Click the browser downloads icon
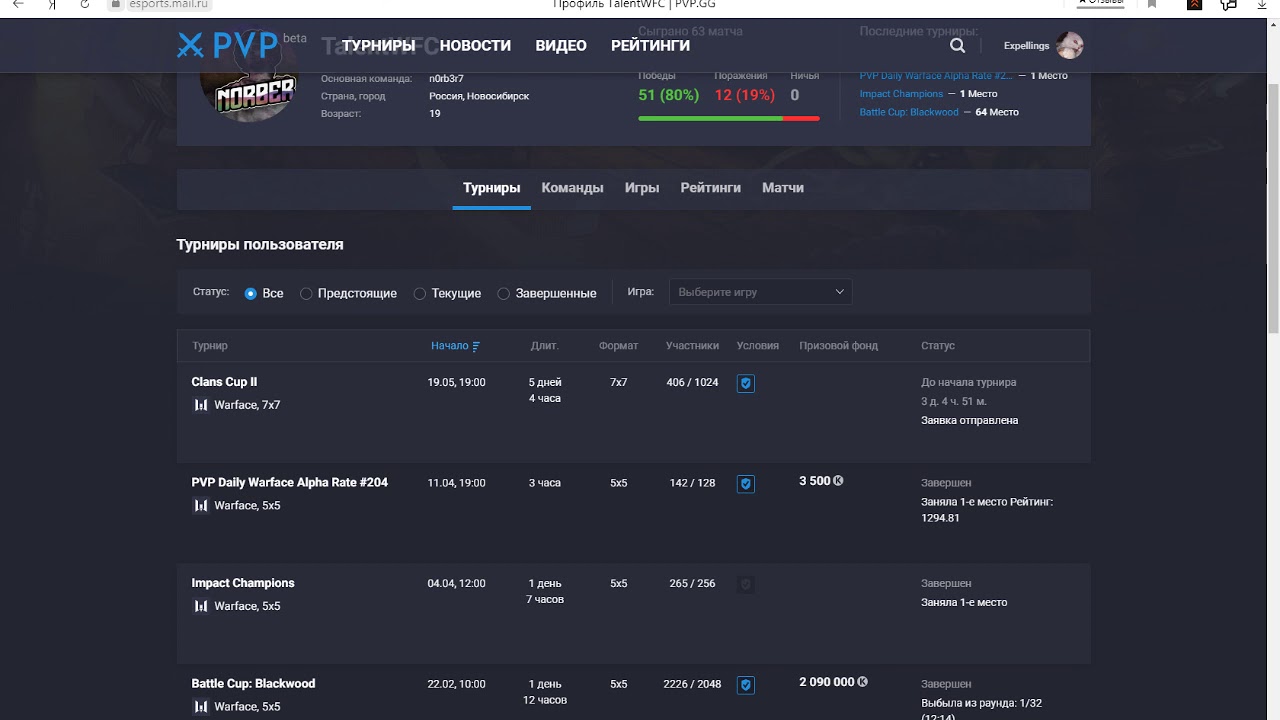Screen dimensions: 1280x720 coord(1261,4)
